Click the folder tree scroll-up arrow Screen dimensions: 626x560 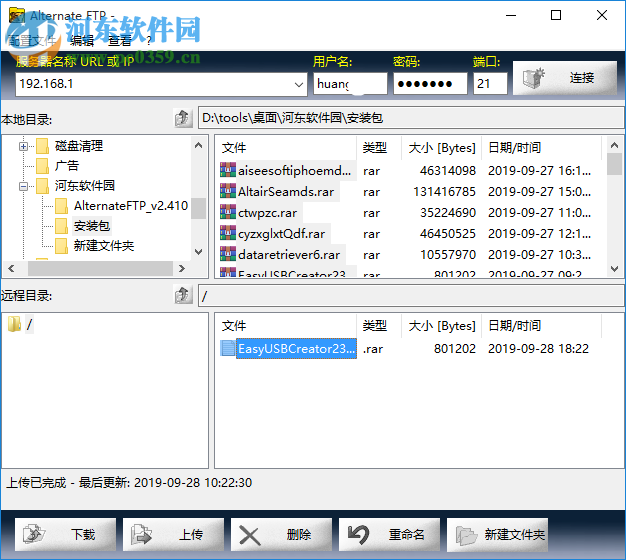click(198, 145)
